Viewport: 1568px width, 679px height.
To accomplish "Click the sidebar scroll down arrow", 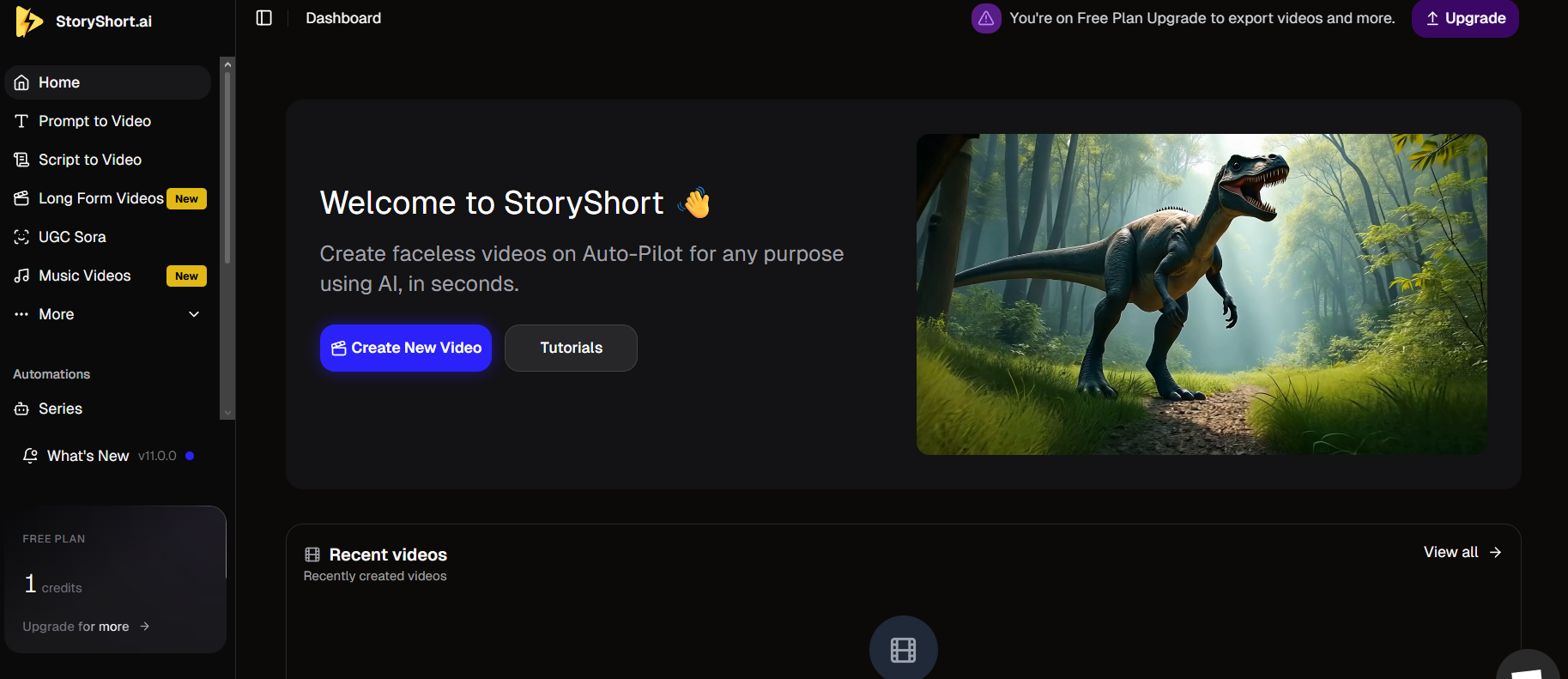I will click(227, 413).
